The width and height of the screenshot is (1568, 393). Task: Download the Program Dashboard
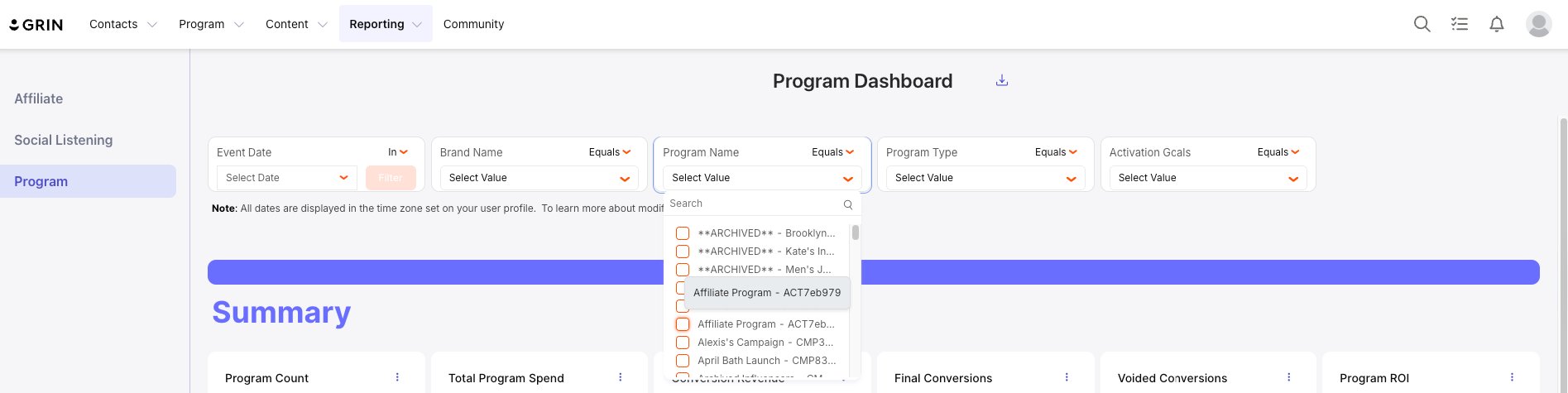pyautogui.click(x=1002, y=80)
